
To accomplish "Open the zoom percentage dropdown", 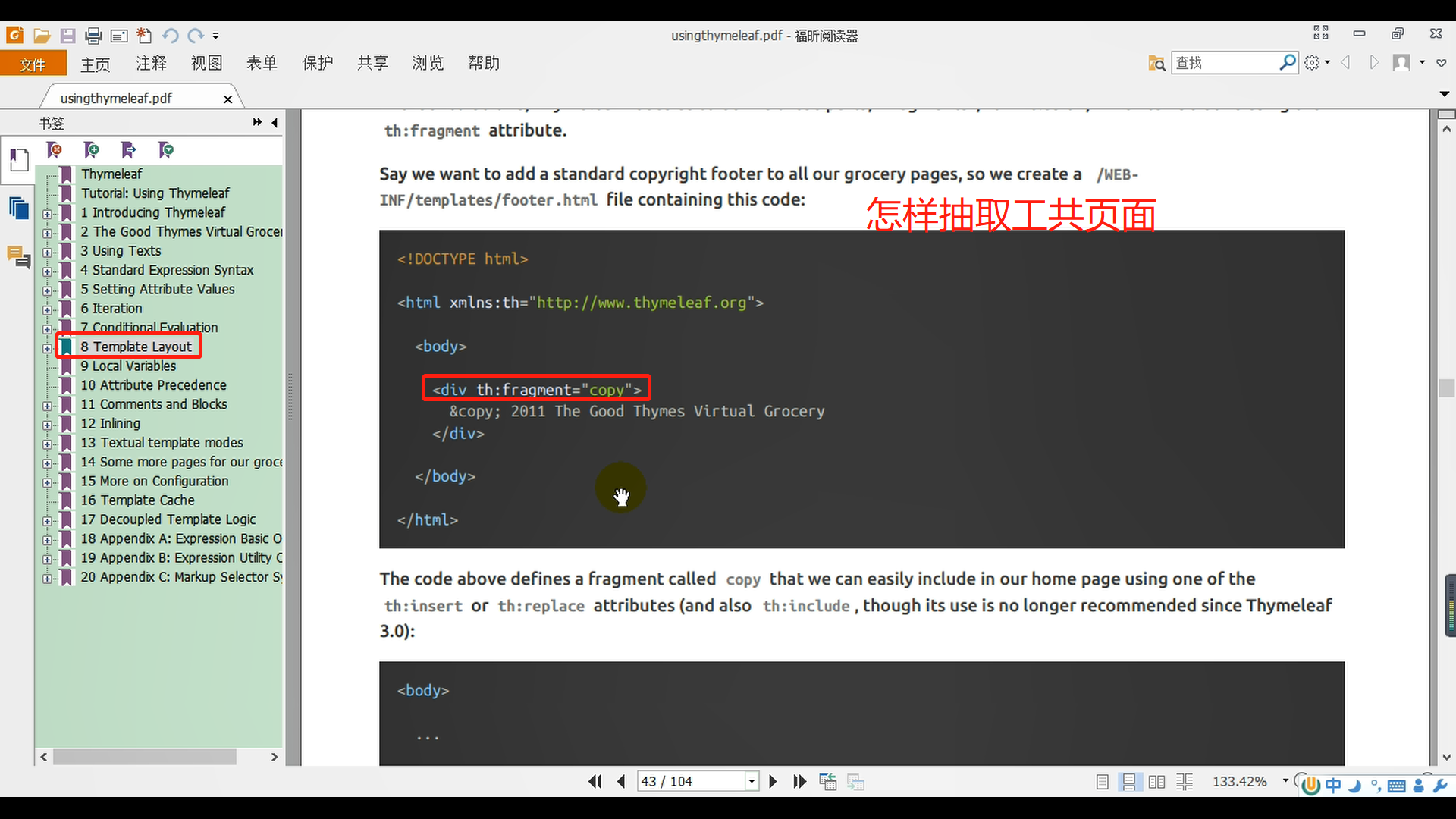I will (x=1285, y=780).
